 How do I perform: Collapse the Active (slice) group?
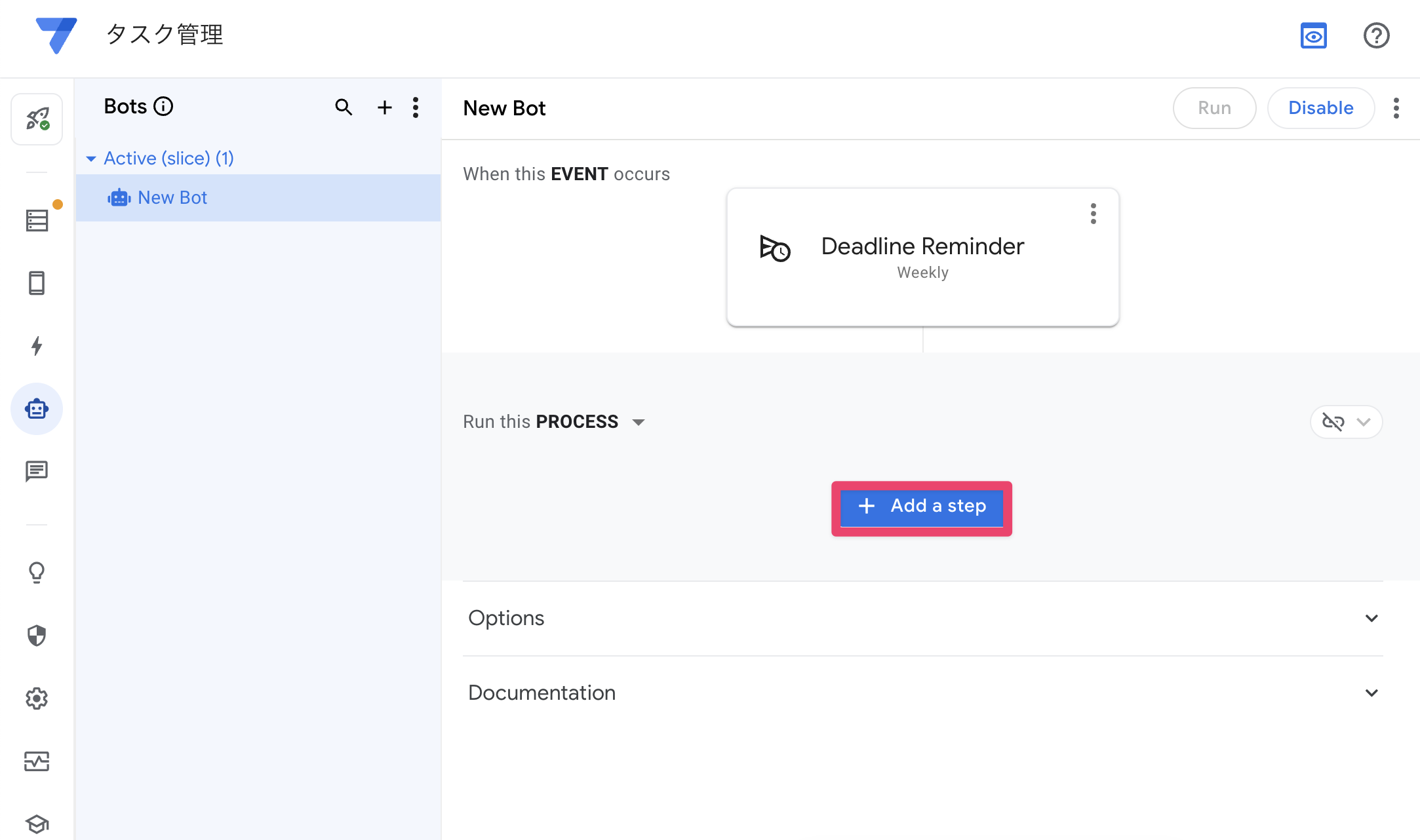[91, 159]
